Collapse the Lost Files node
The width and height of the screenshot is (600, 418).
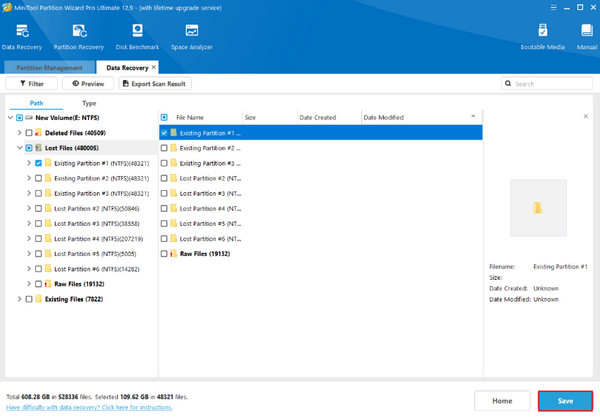pyautogui.click(x=20, y=148)
